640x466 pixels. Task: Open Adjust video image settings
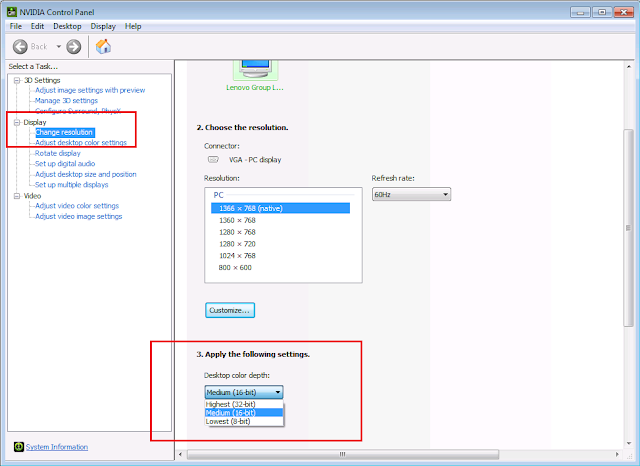[x=78, y=217]
